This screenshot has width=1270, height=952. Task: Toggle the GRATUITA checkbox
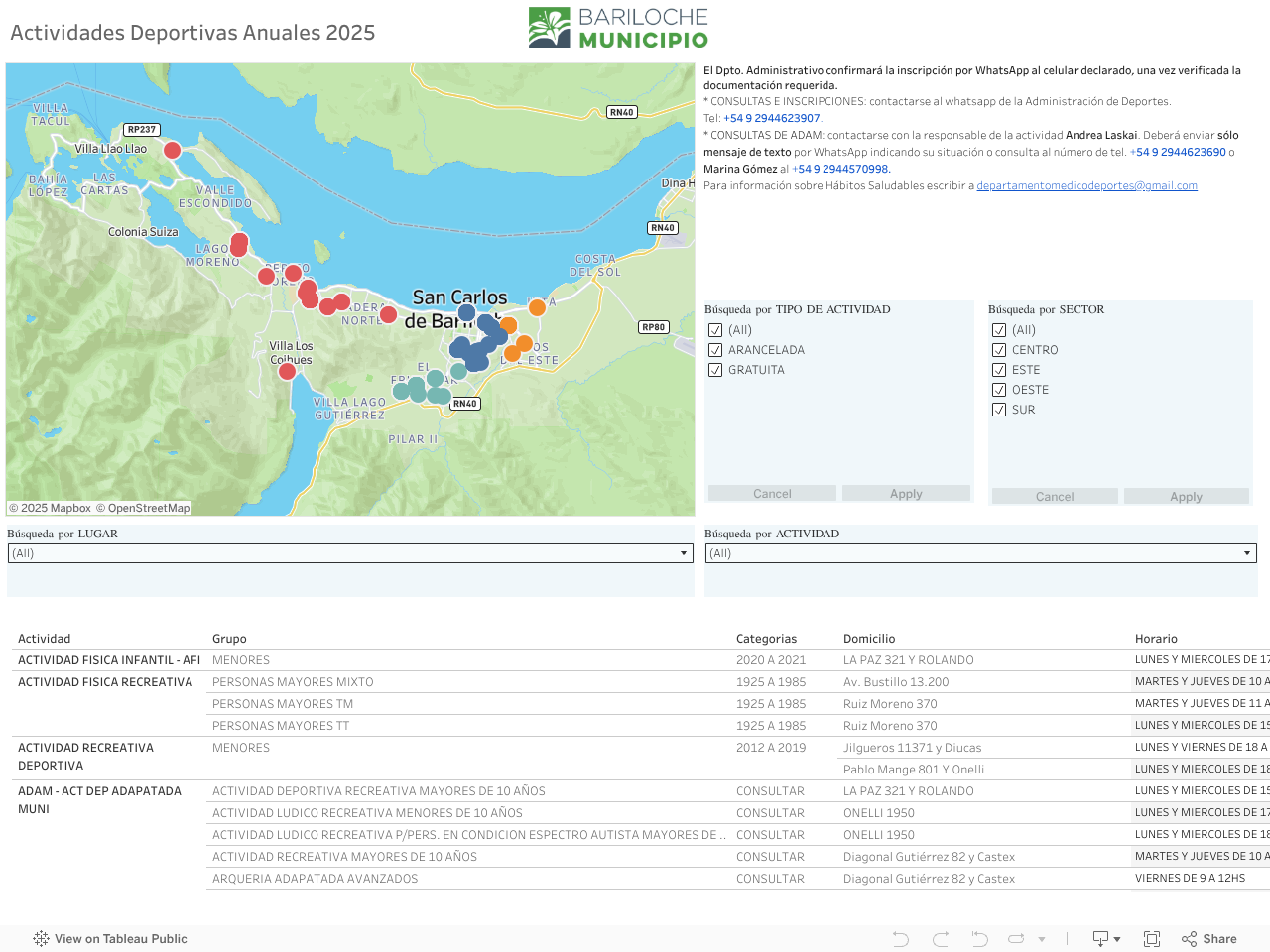pyautogui.click(x=715, y=370)
